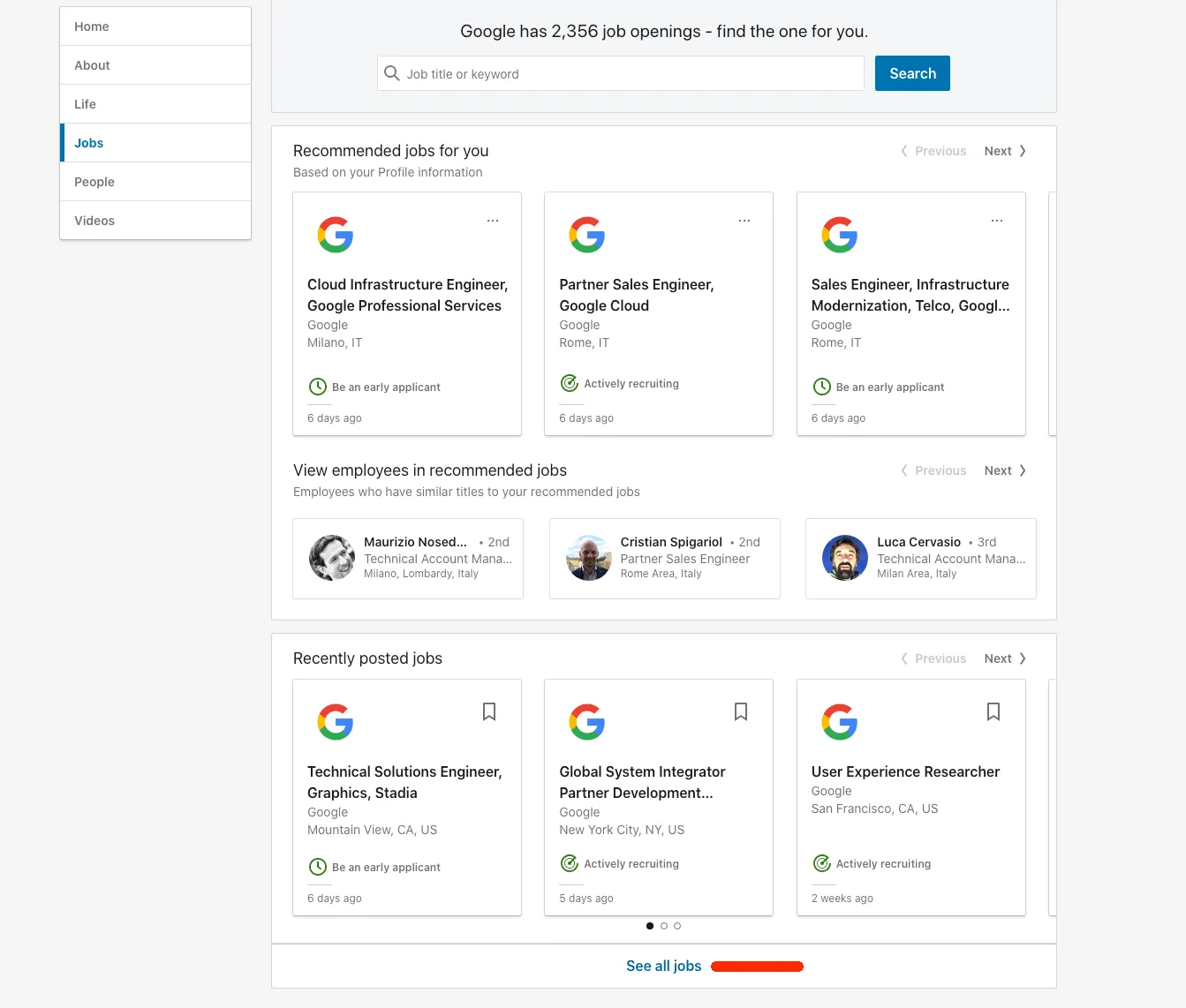Click the search magnifier icon in job field
The height and width of the screenshot is (1008, 1186).
(392, 73)
